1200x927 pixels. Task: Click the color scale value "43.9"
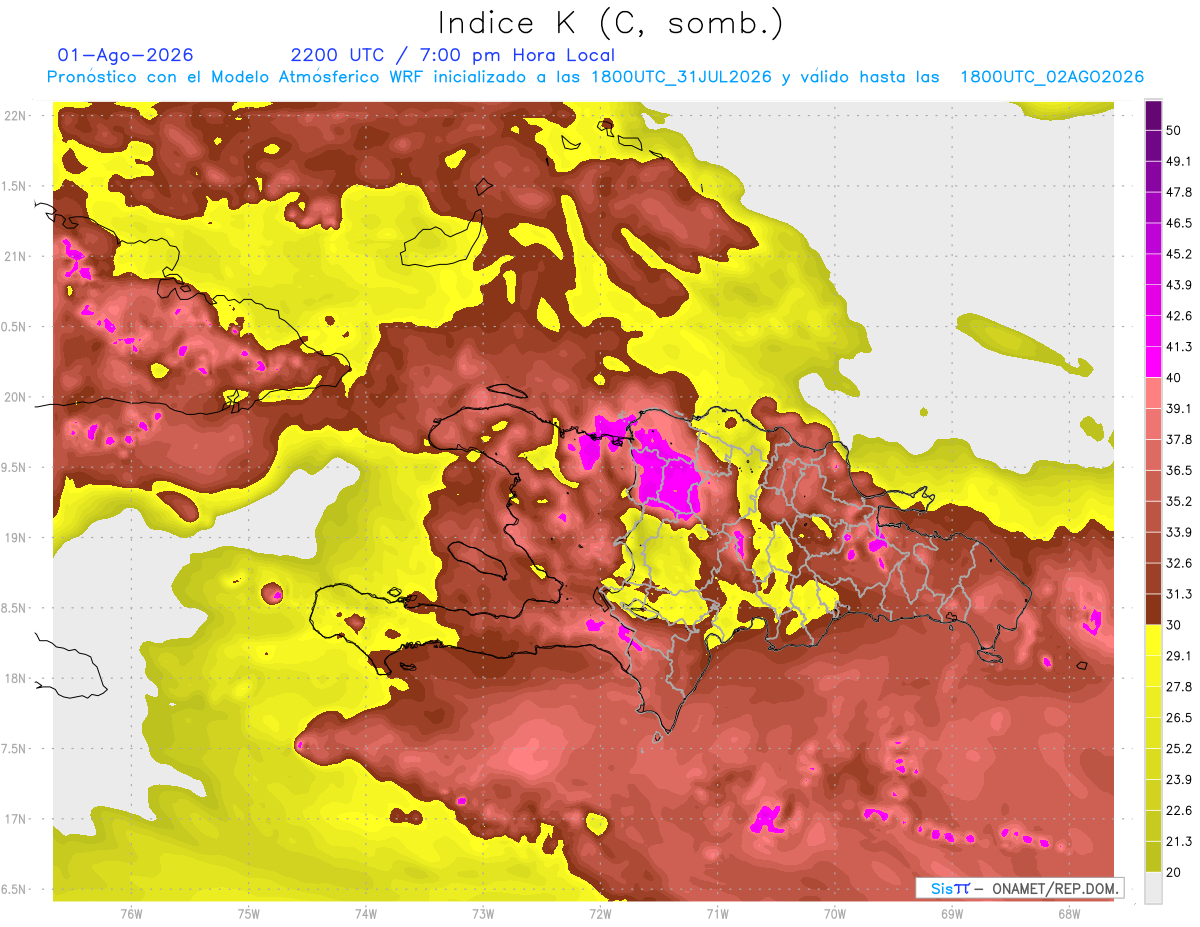[x=1179, y=285]
